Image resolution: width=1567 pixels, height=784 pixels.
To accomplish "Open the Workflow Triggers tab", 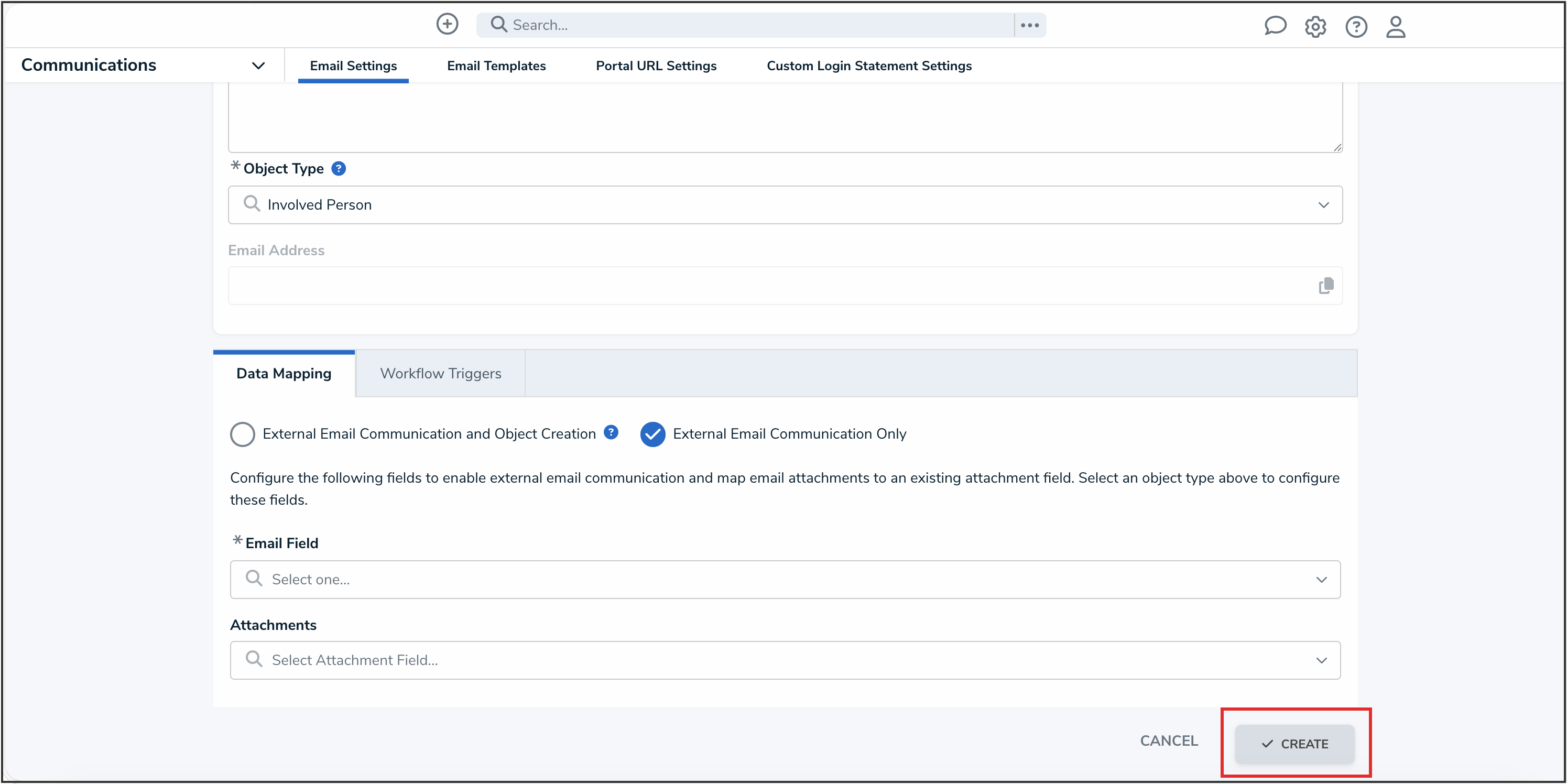I will pos(440,374).
